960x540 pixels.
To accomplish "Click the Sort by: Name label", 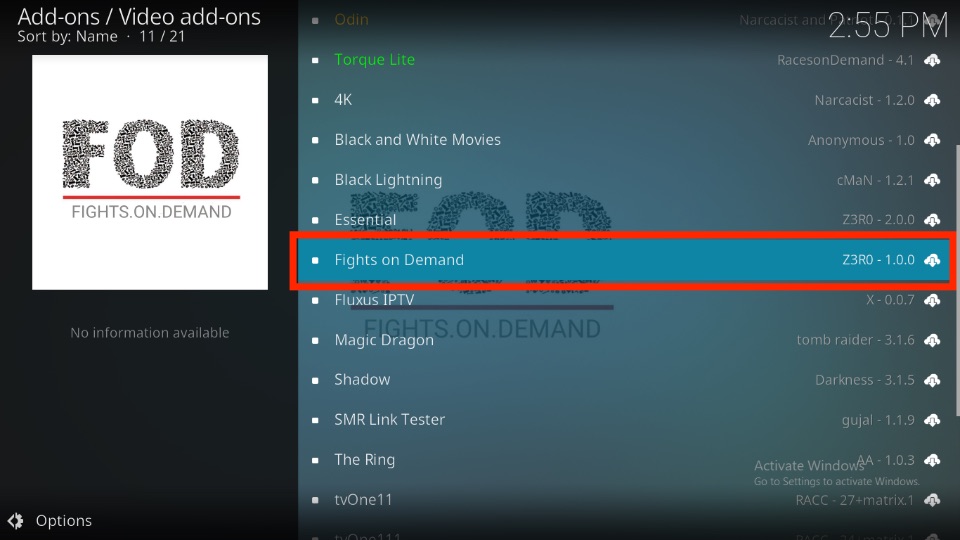I will 67,36.
